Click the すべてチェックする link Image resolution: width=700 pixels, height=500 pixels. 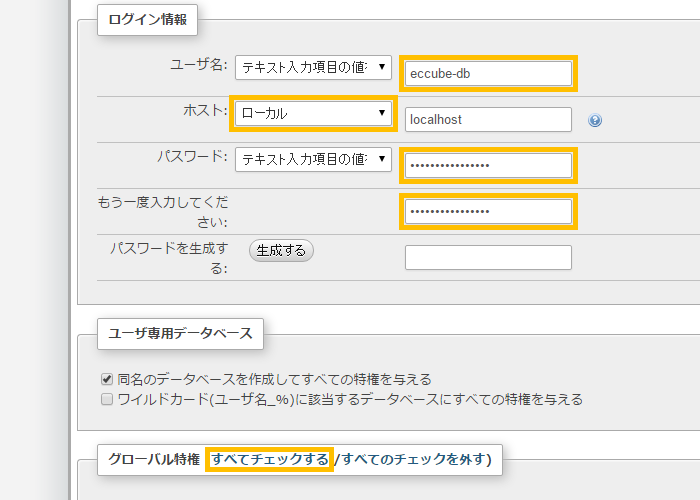269,459
